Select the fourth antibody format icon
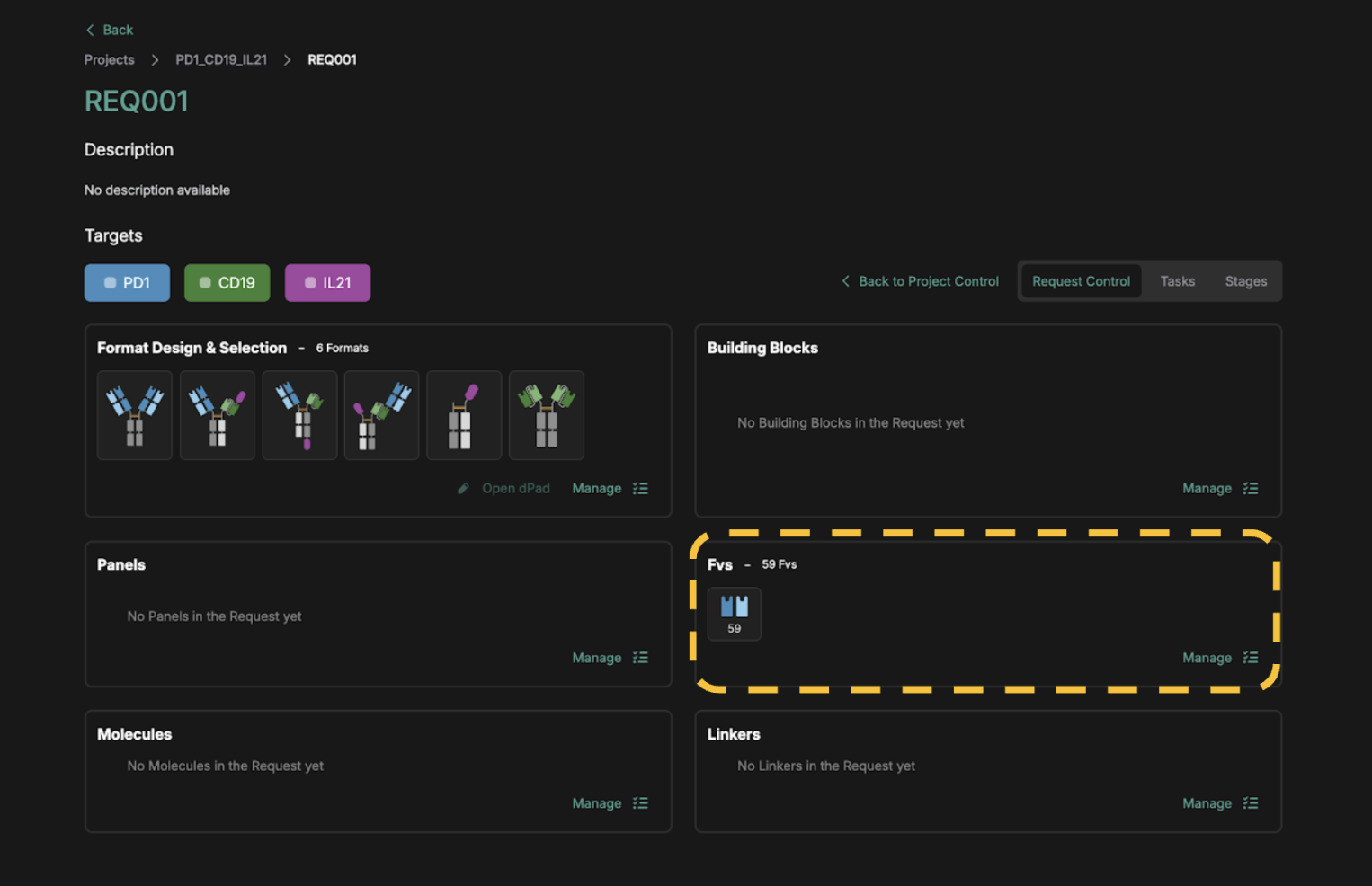 [x=381, y=415]
